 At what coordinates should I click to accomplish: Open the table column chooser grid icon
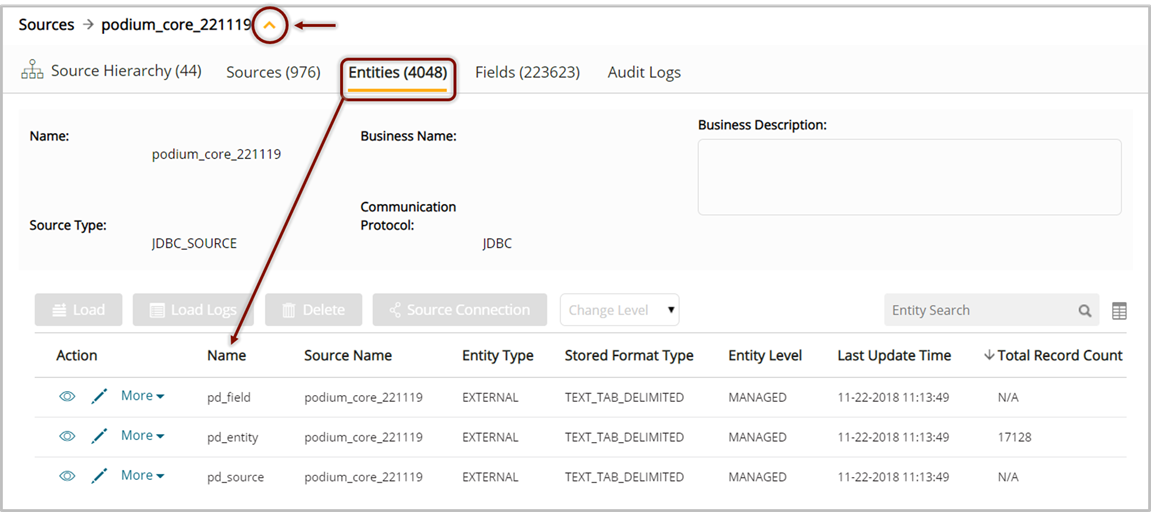(1119, 311)
